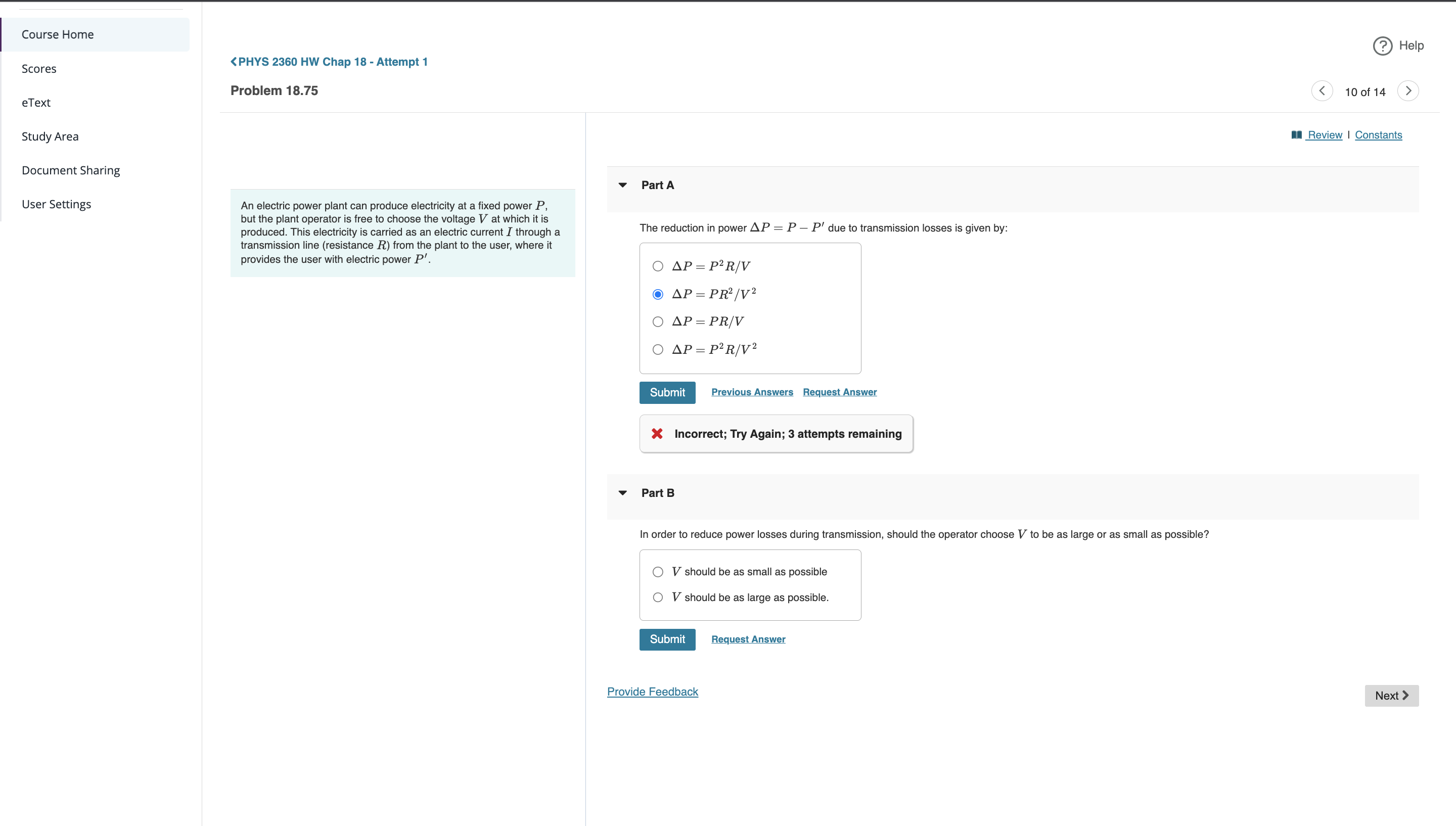
Task: Select answer ΔP = P²R/V
Action: pyautogui.click(x=658, y=265)
